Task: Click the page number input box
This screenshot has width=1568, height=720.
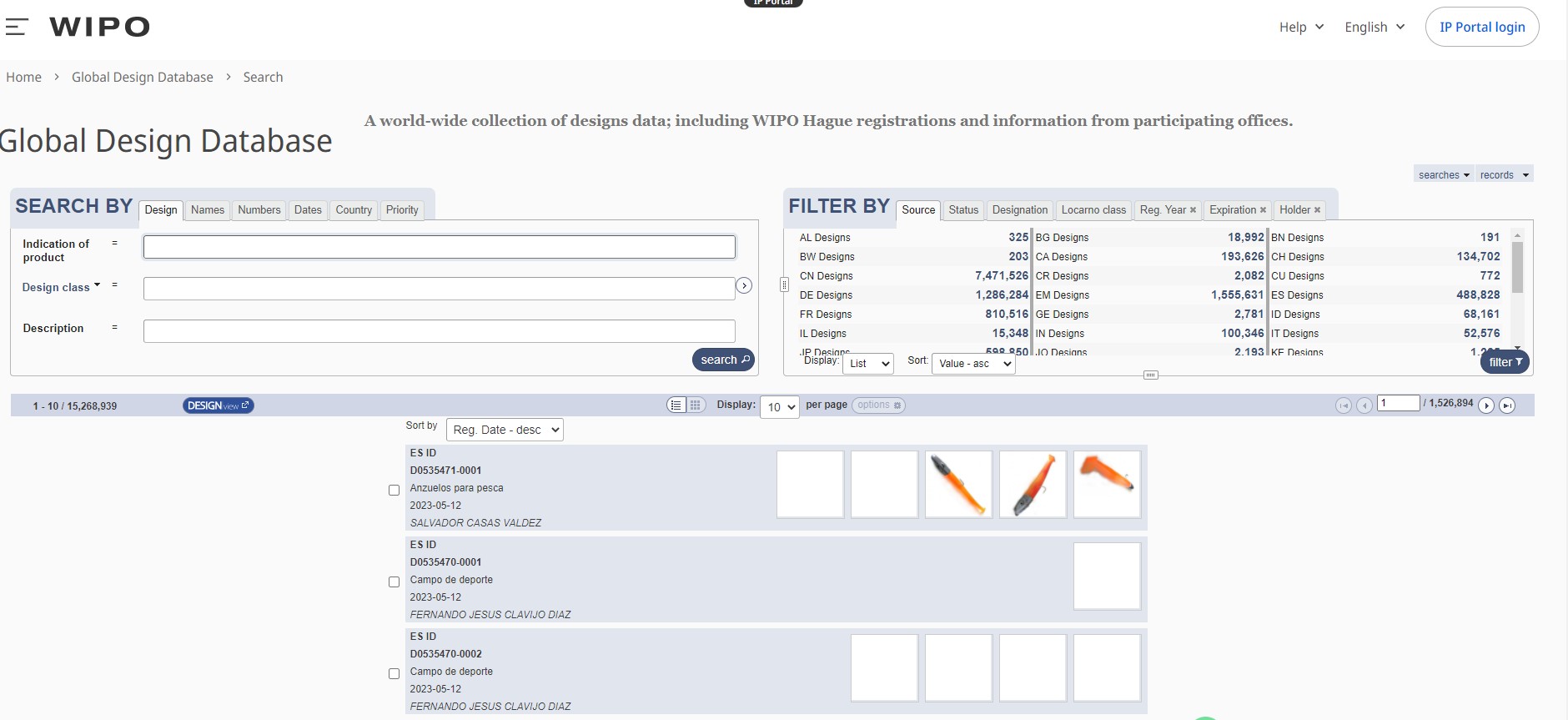Action: [1399, 403]
